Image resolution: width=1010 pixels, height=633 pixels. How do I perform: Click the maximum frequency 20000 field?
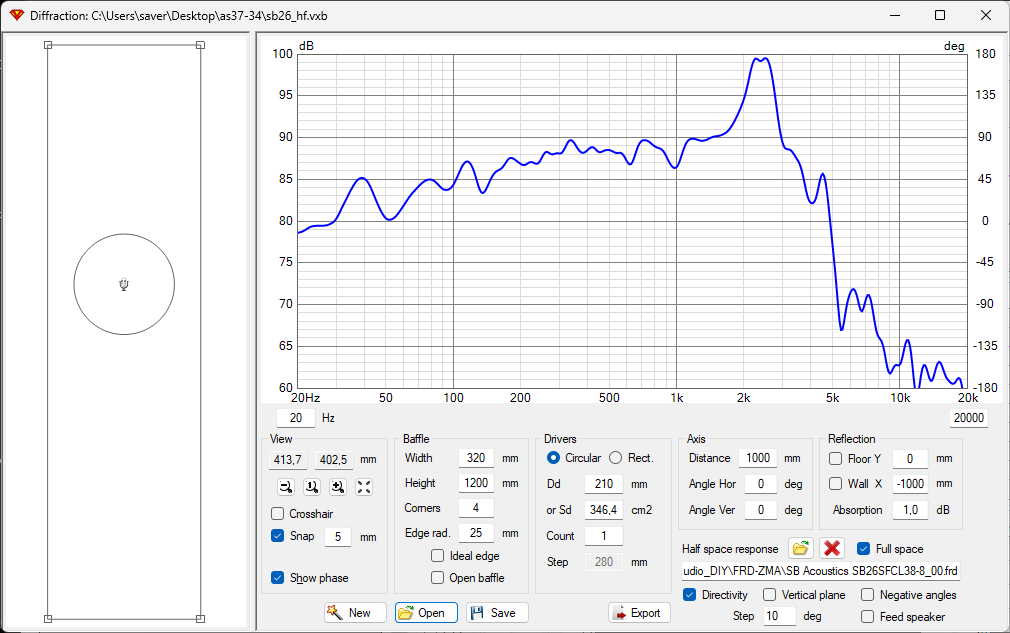click(x=969, y=418)
